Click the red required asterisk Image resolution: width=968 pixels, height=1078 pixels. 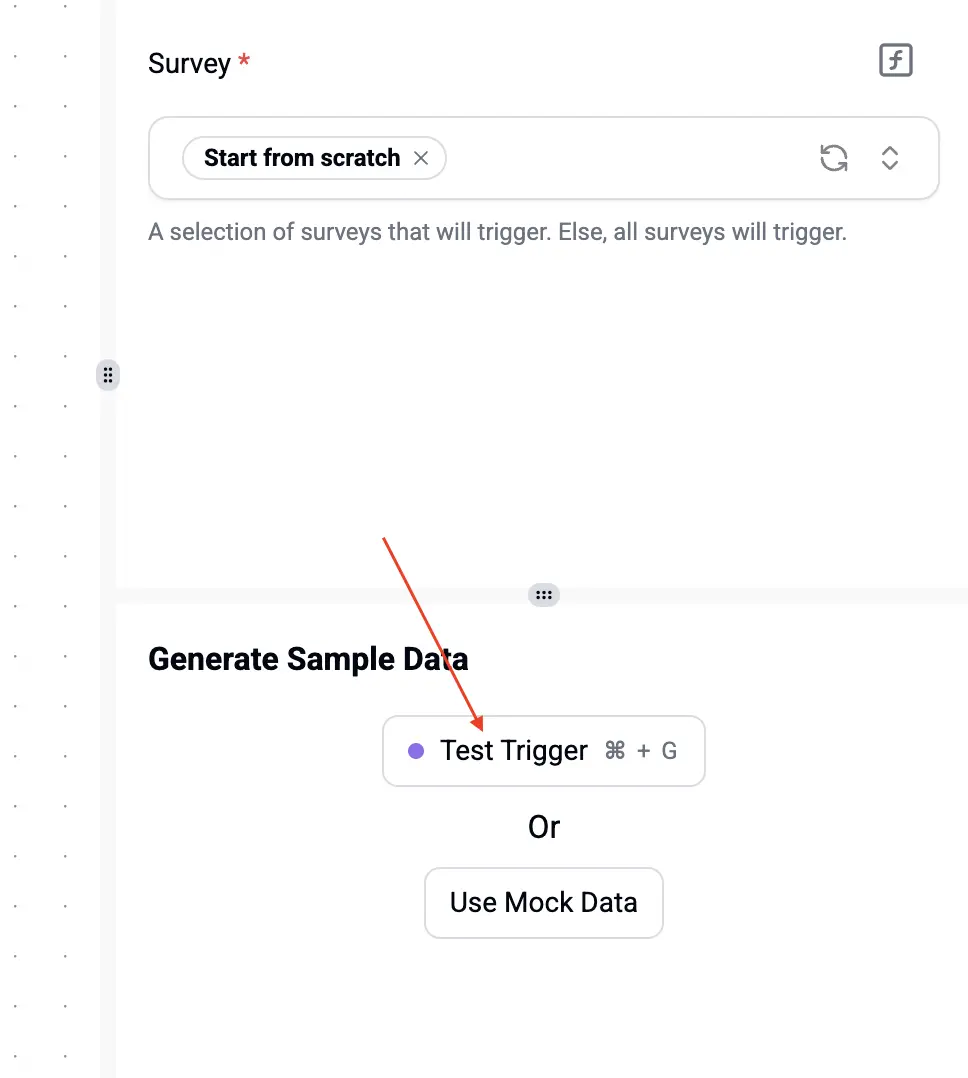[x=244, y=62]
